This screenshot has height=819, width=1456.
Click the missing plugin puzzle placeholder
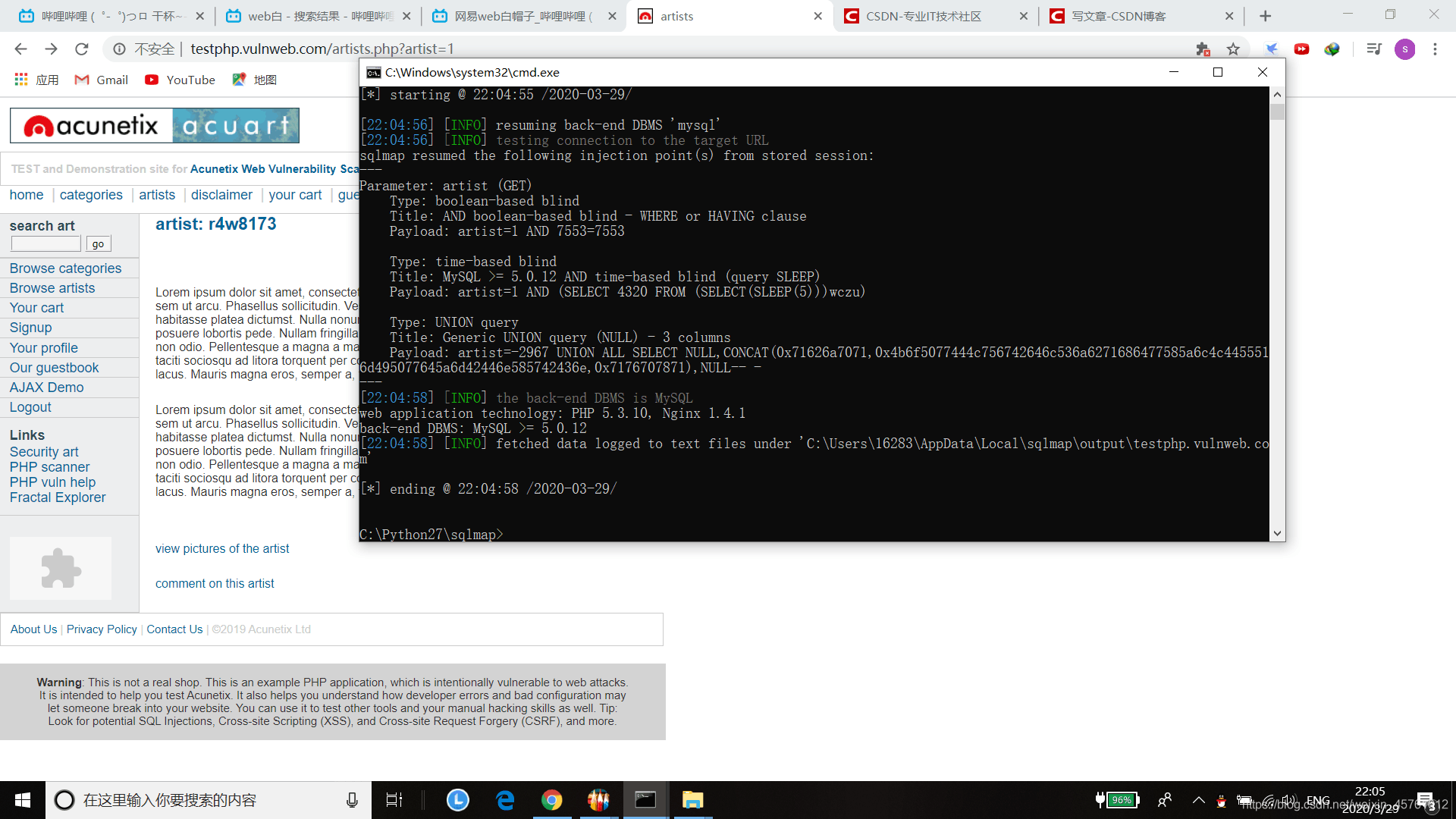(x=61, y=568)
